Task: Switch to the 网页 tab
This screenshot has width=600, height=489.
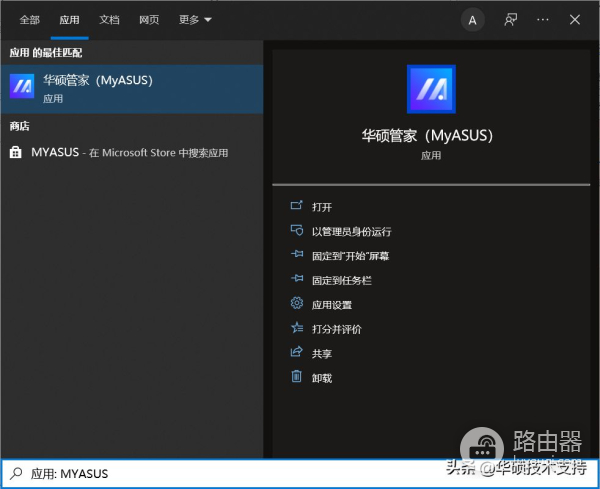Action: [149, 20]
